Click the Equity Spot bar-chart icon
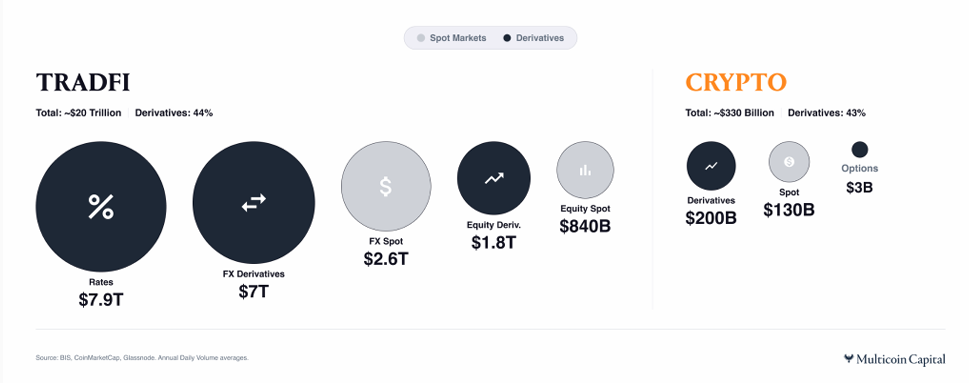Image resolution: width=969 pixels, height=383 pixels. click(585, 170)
